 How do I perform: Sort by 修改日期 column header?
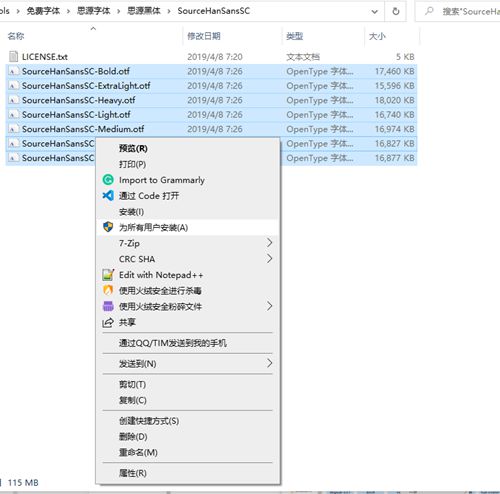pos(204,36)
